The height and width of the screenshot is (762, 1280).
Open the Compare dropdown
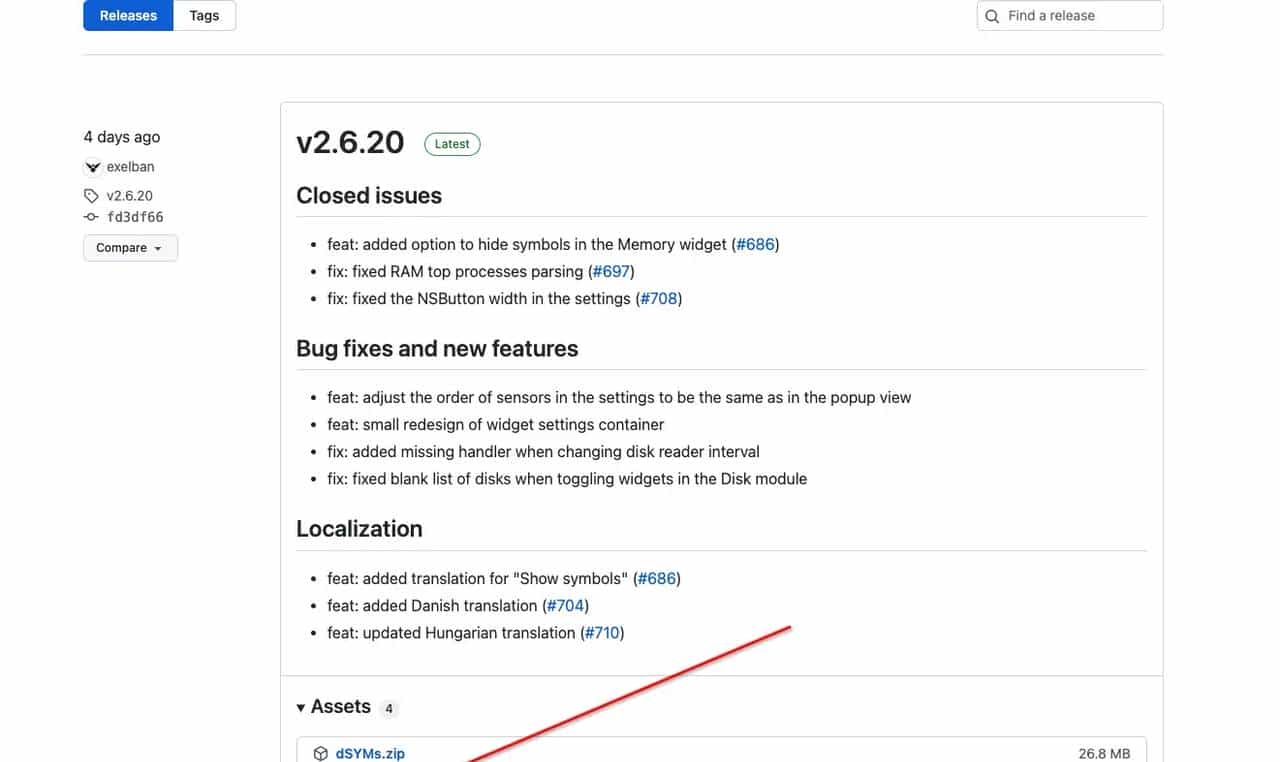pos(130,247)
